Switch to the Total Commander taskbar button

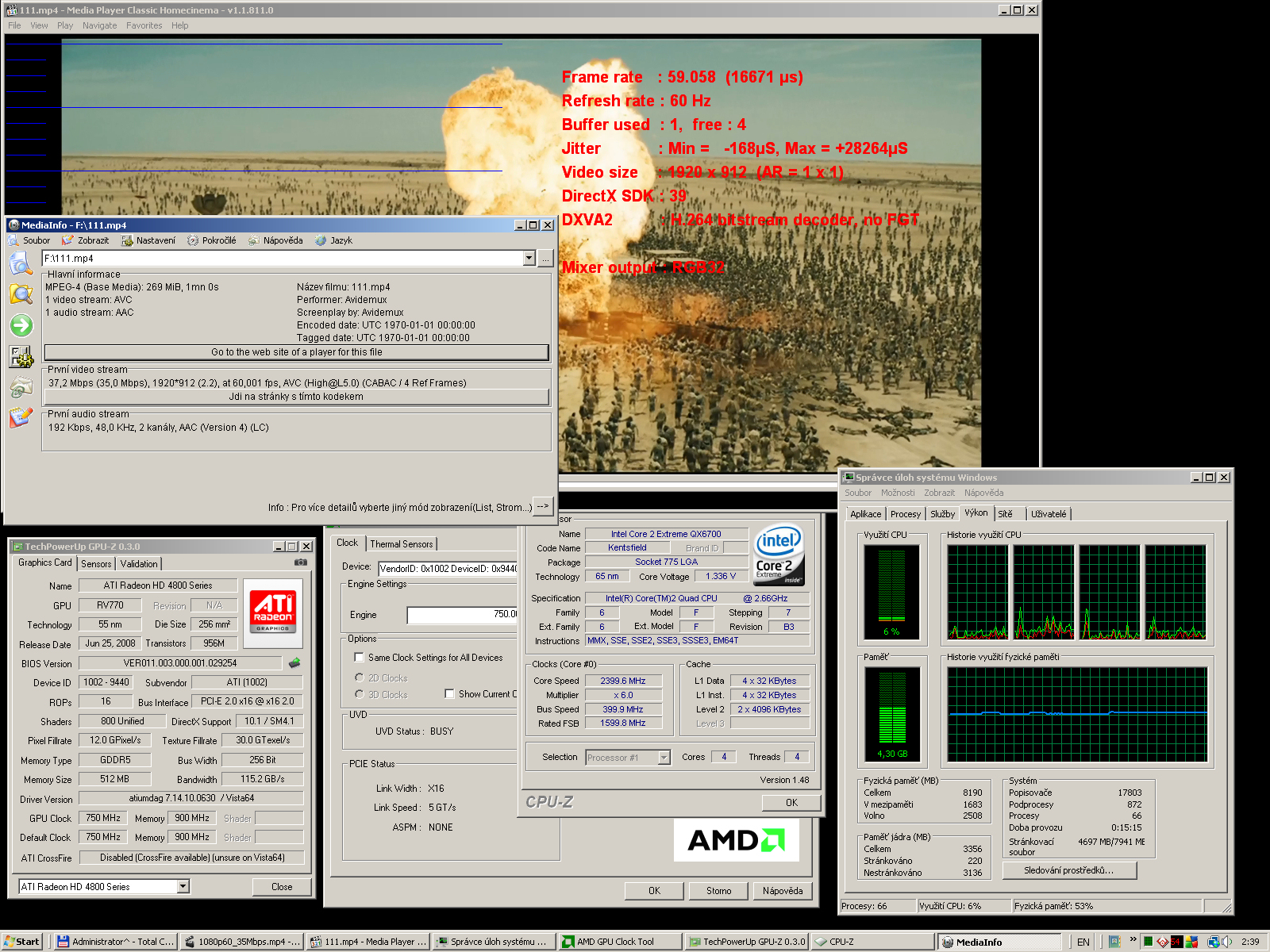click(x=115, y=942)
